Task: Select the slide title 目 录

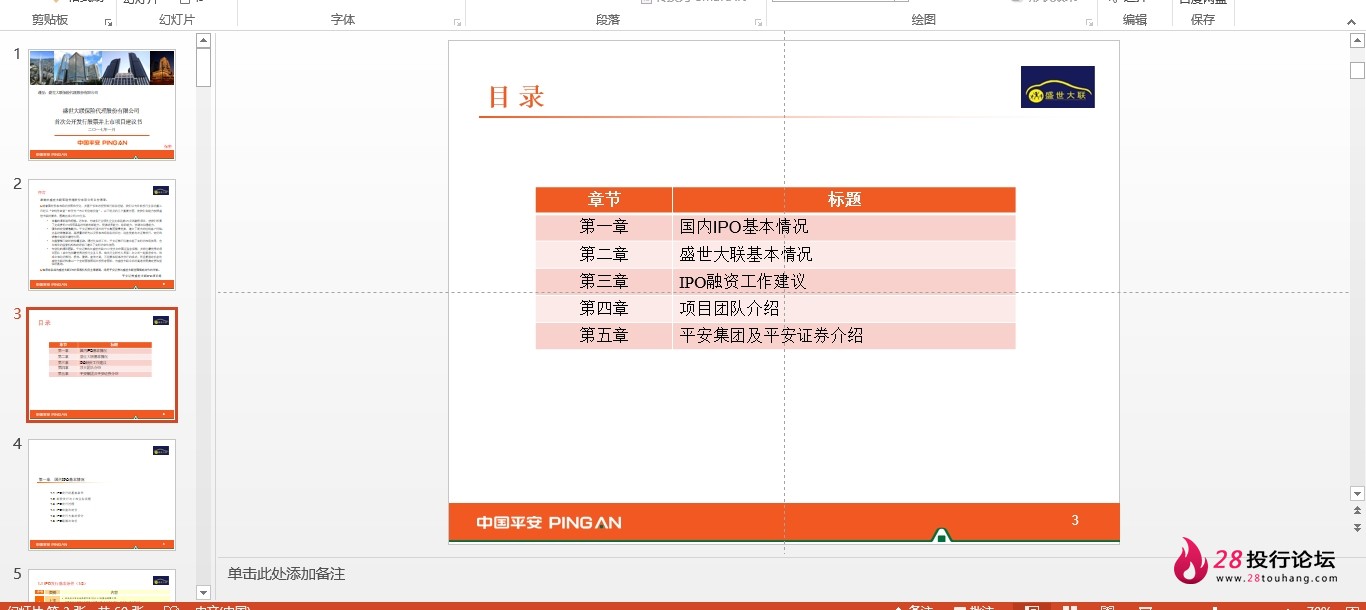Action: (x=516, y=97)
